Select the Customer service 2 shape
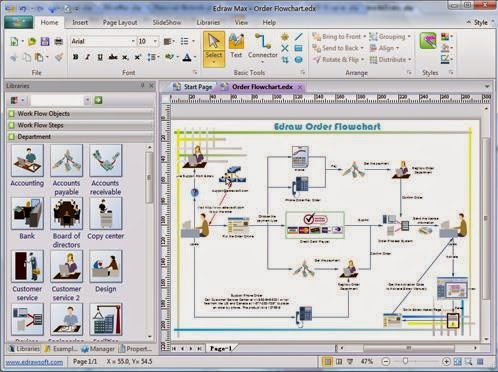 [66, 266]
